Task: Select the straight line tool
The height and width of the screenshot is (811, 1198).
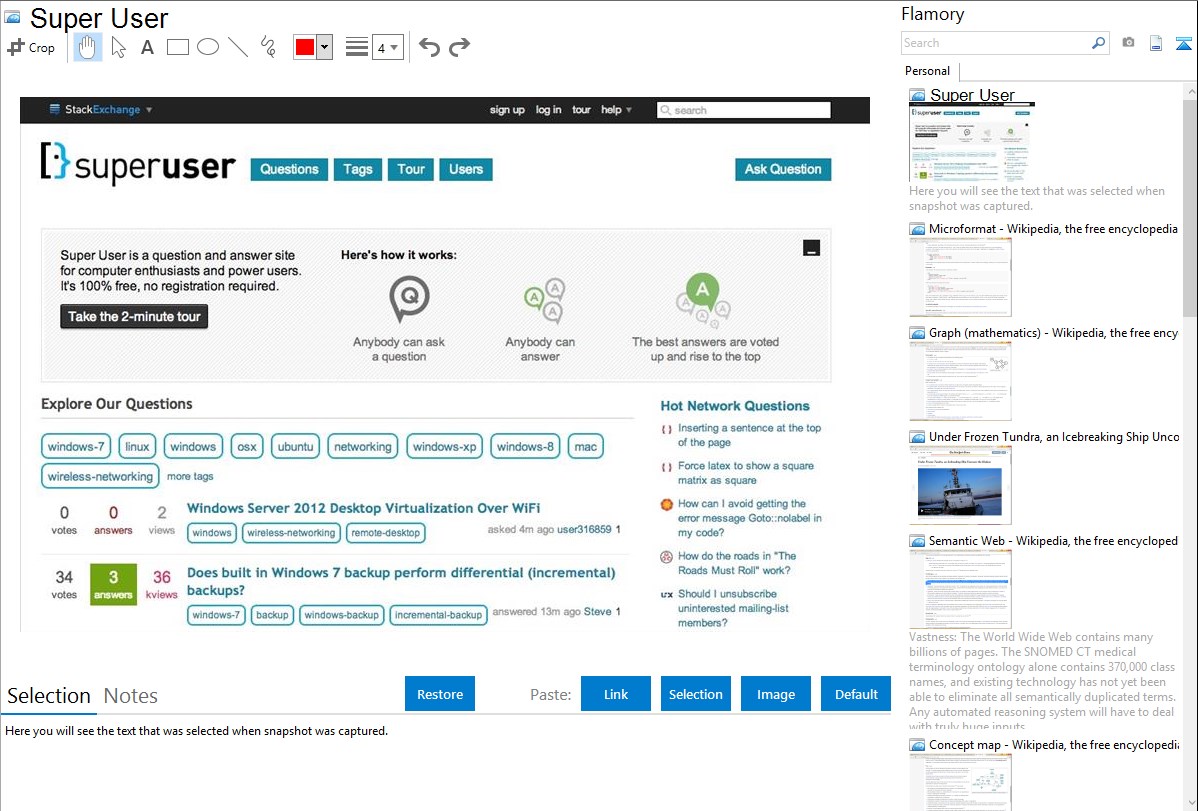Action: point(238,47)
